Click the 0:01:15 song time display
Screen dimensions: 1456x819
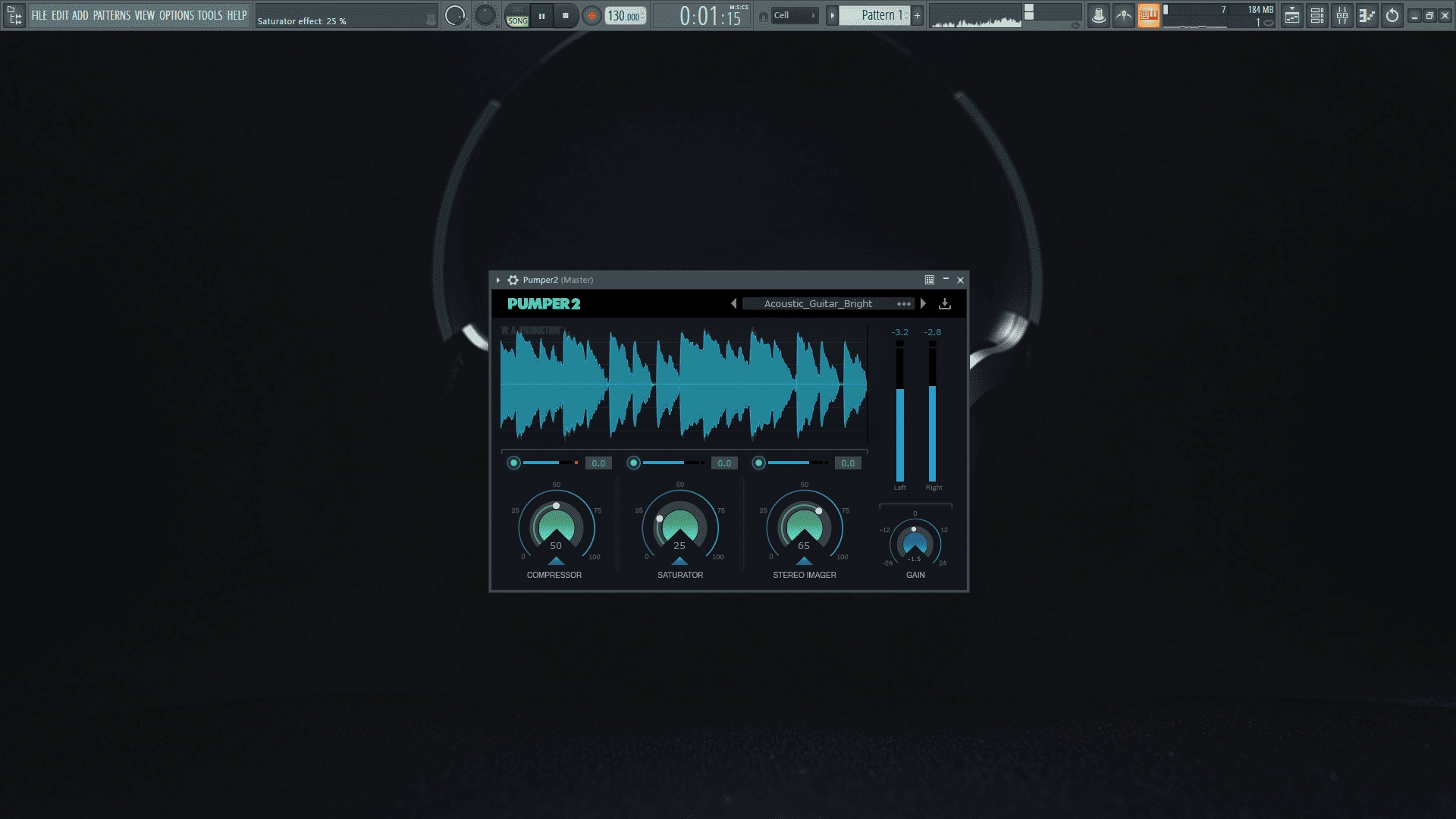(711, 16)
